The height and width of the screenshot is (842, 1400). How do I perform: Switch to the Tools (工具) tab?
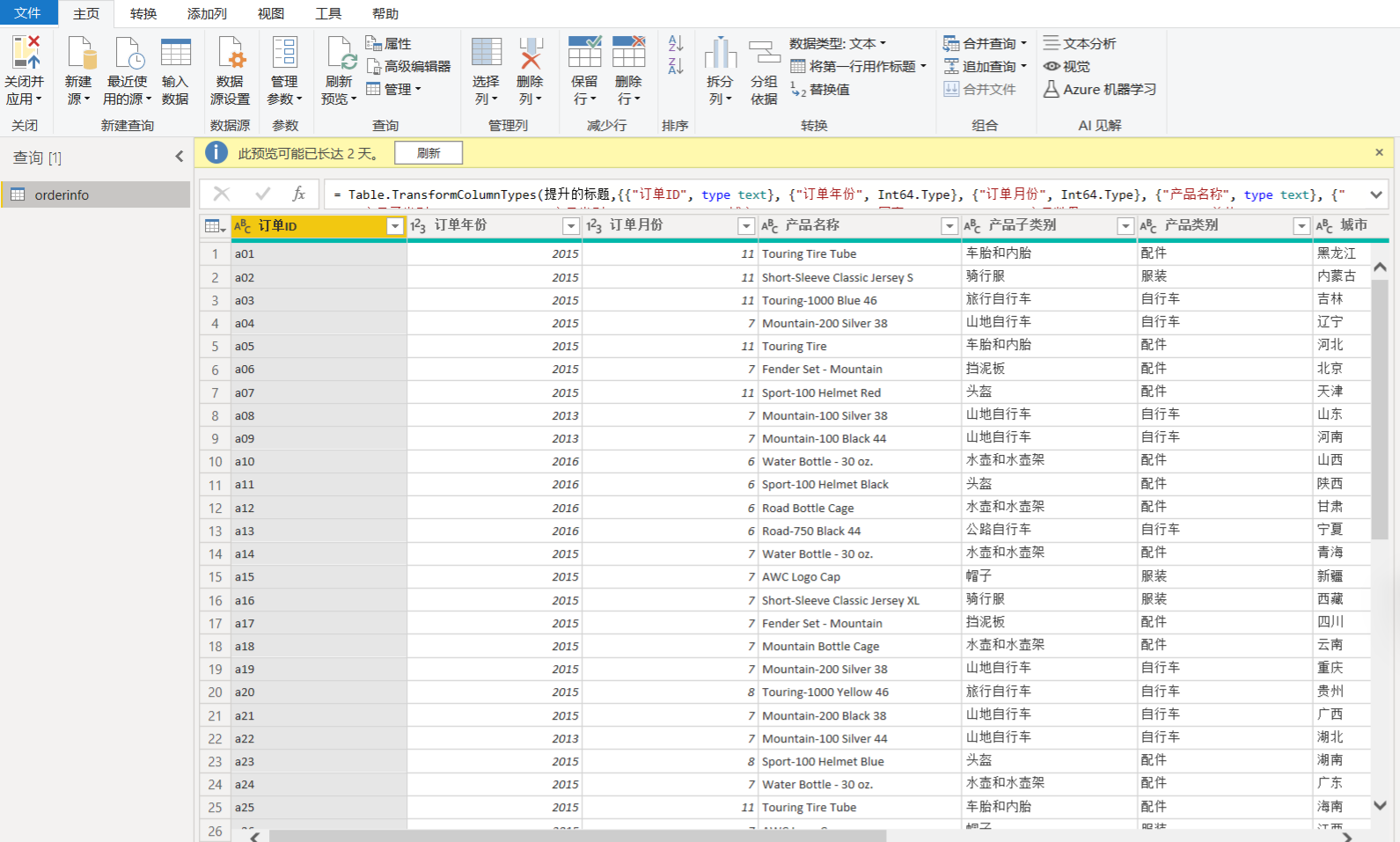(x=328, y=14)
